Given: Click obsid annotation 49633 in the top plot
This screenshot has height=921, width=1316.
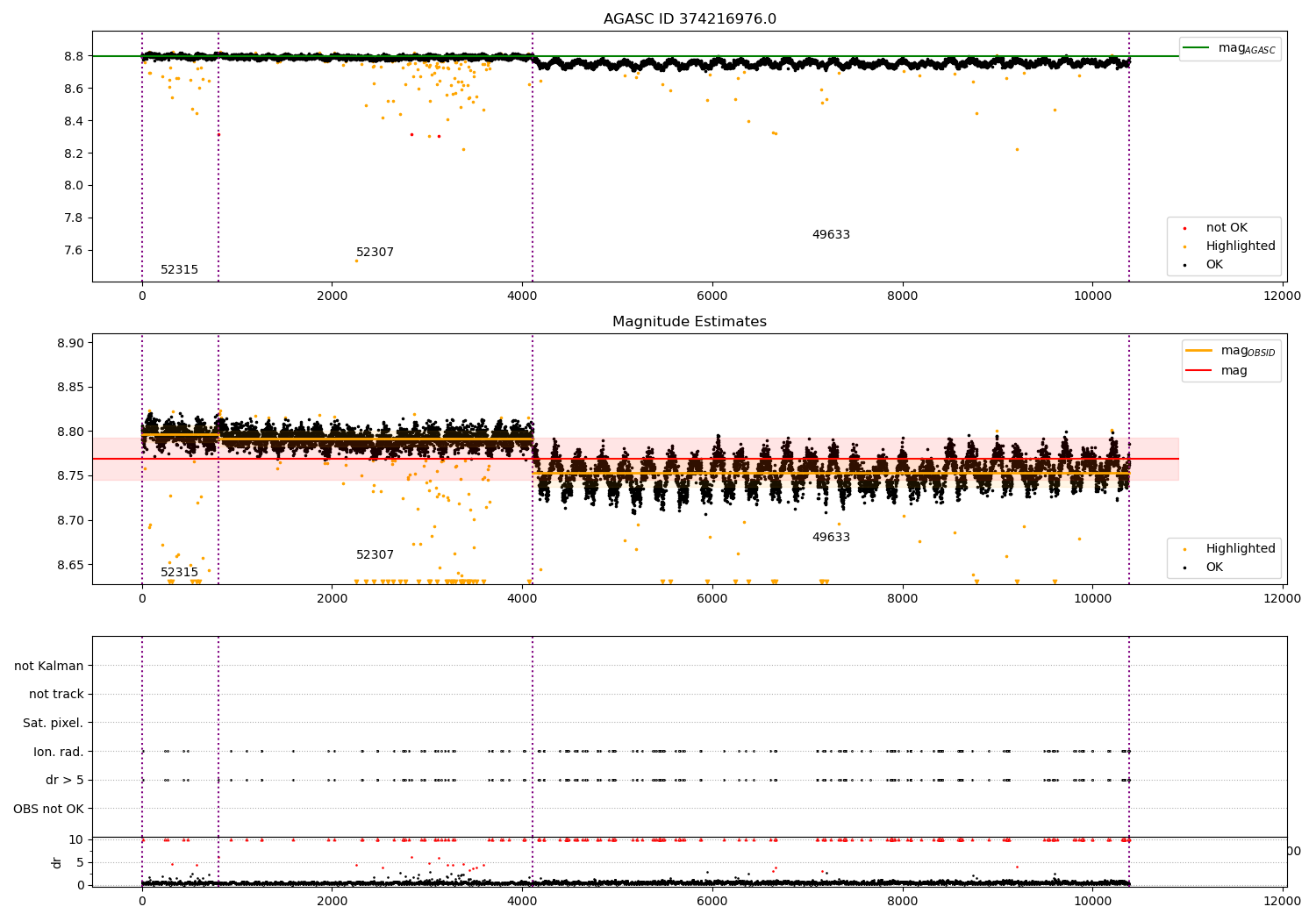Looking at the screenshot, I should [x=831, y=235].
